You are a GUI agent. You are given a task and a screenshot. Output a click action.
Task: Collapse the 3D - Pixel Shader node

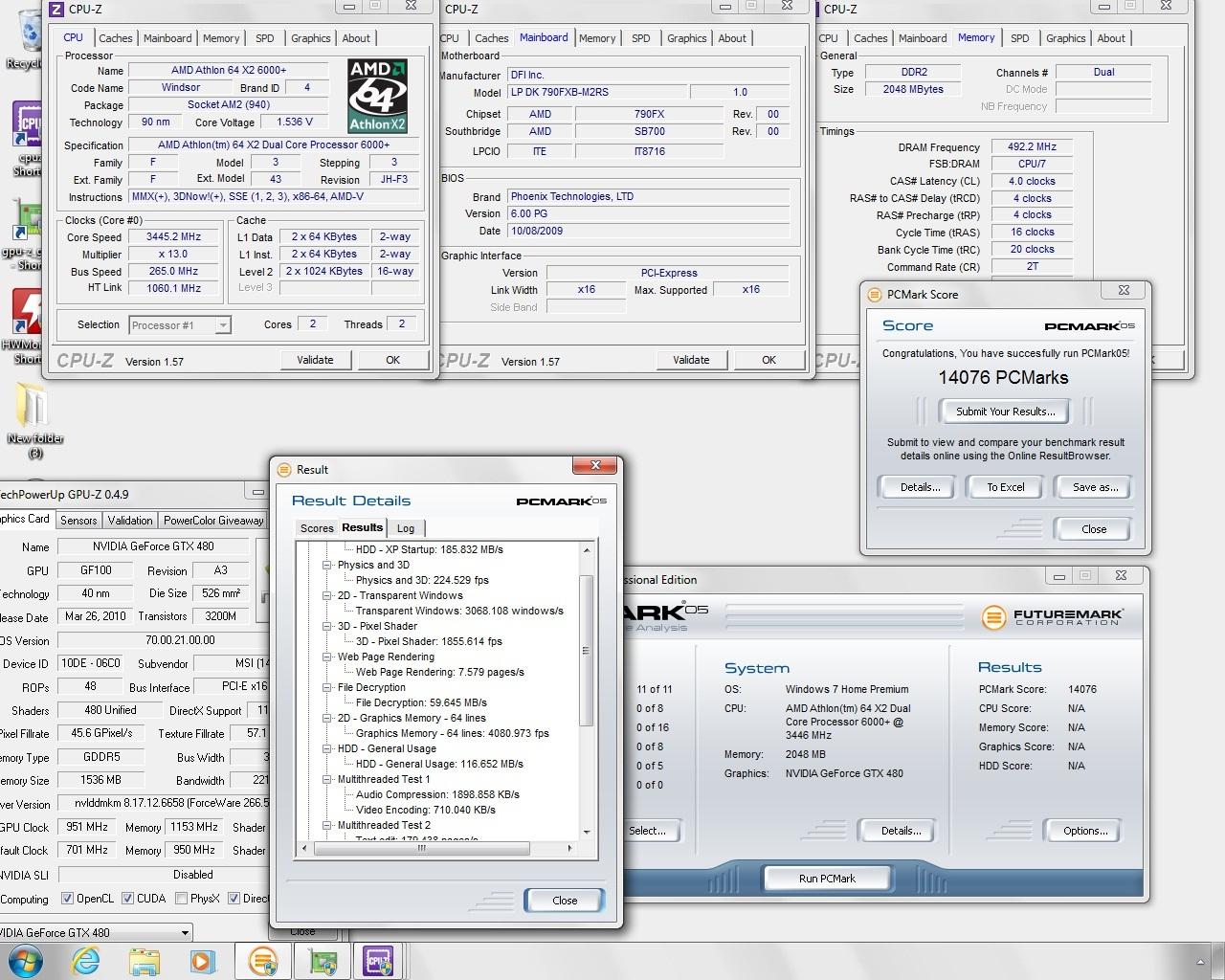[x=327, y=626]
